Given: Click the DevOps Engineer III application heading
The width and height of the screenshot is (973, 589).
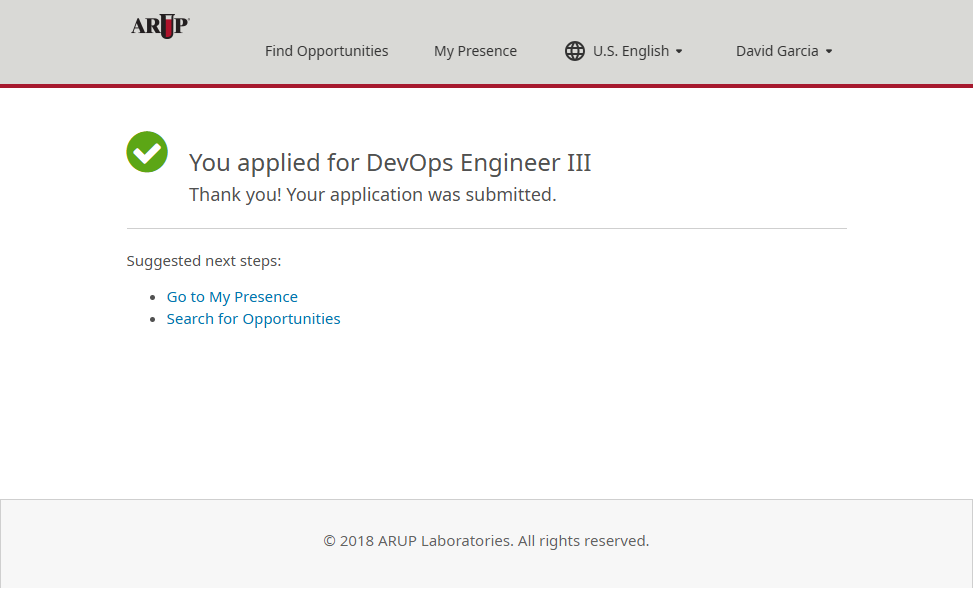Looking at the screenshot, I should tap(390, 163).
